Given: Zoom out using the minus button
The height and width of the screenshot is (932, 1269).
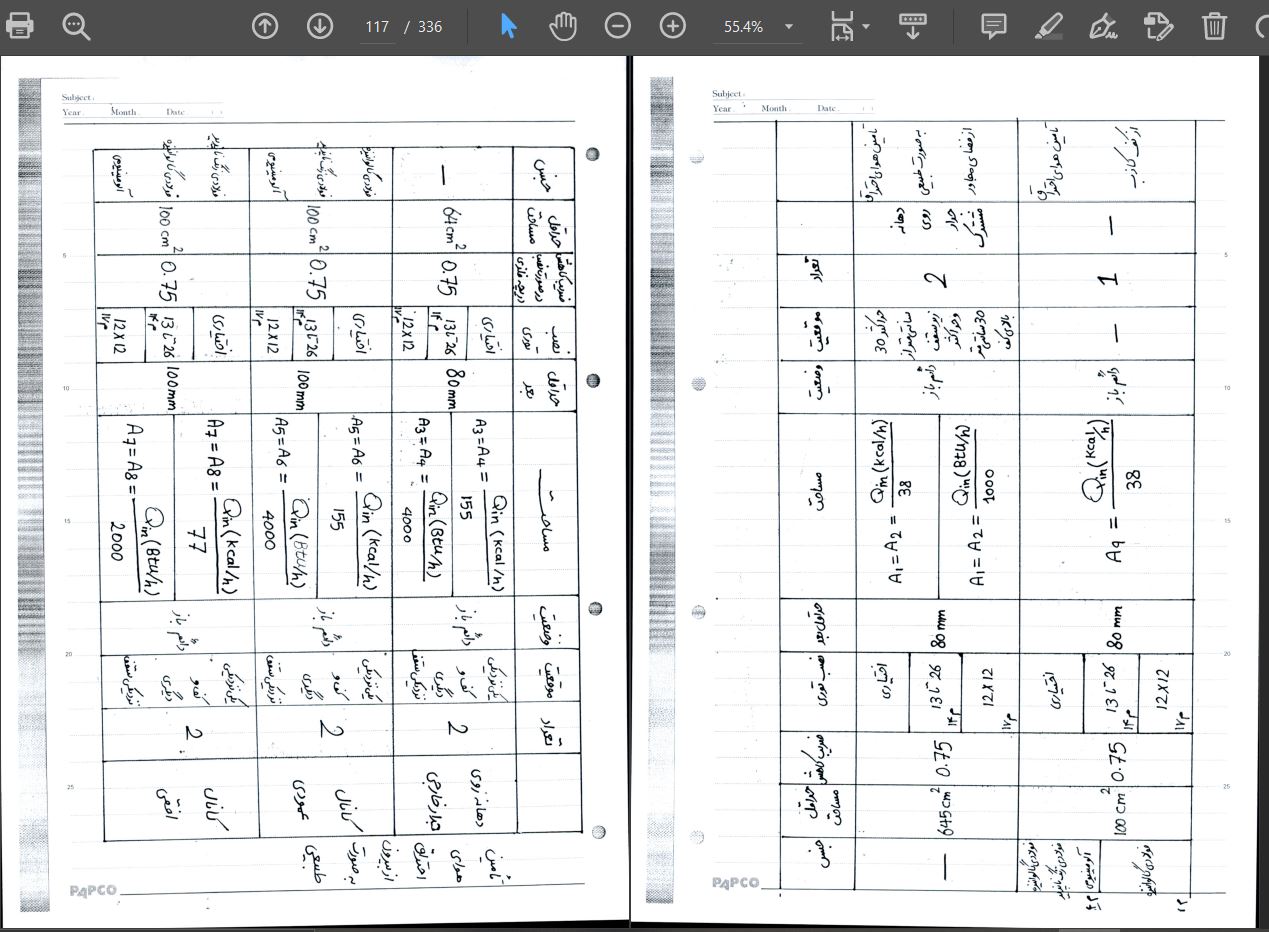Looking at the screenshot, I should (618, 26).
